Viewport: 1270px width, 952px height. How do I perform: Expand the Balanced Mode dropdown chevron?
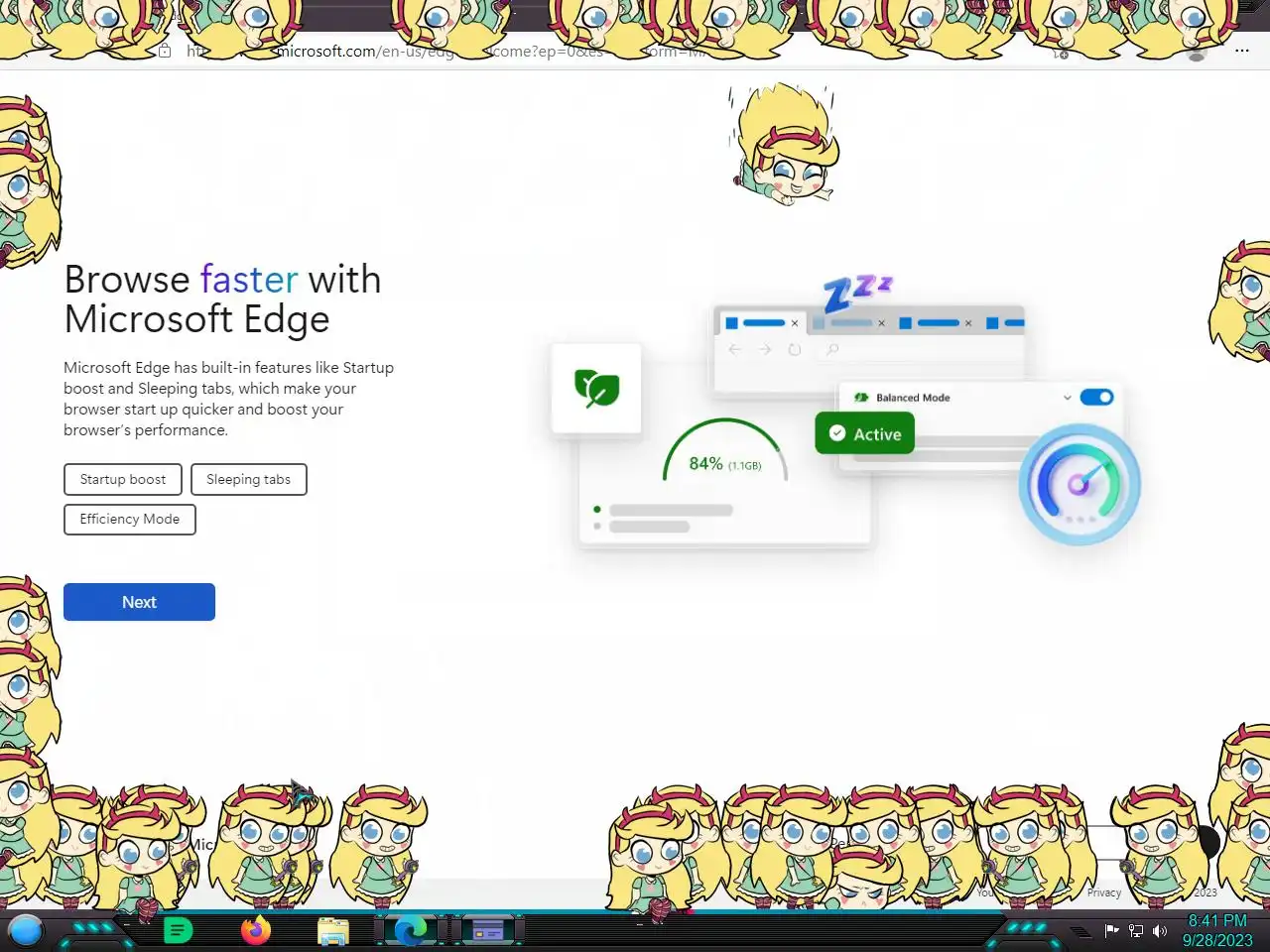point(1067,398)
